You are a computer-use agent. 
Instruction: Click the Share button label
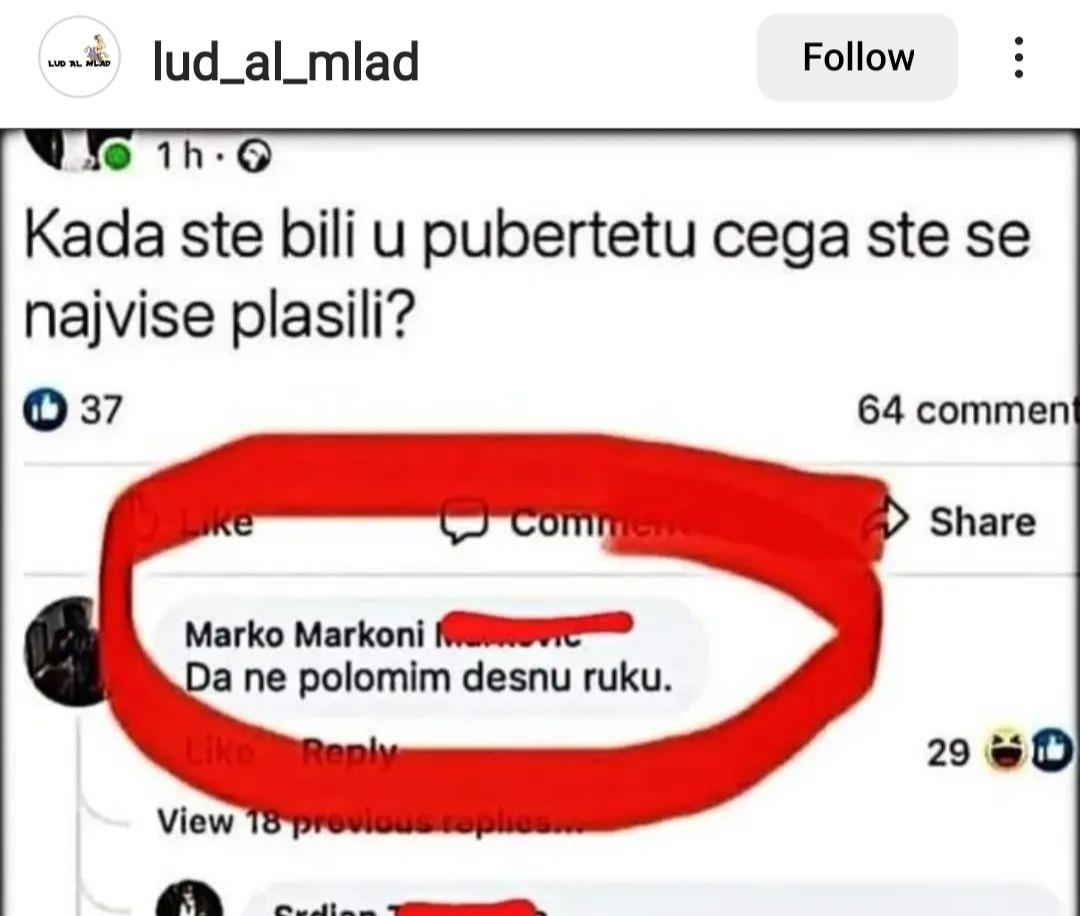tap(983, 521)
